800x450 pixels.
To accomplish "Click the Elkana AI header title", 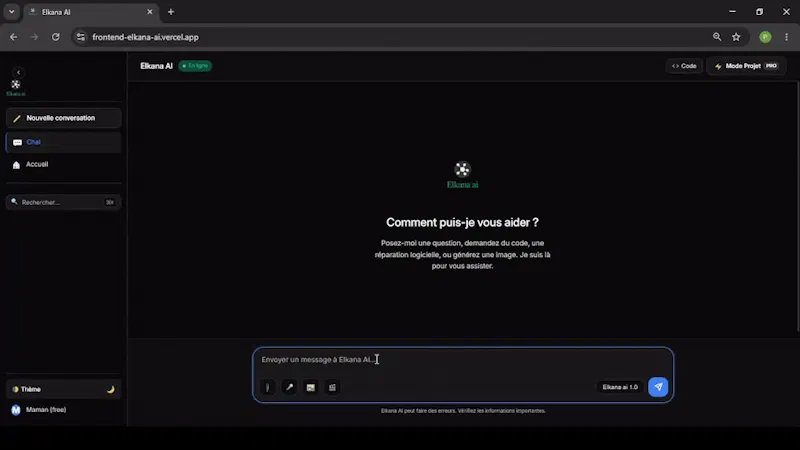I will click(x=156, y=66).
